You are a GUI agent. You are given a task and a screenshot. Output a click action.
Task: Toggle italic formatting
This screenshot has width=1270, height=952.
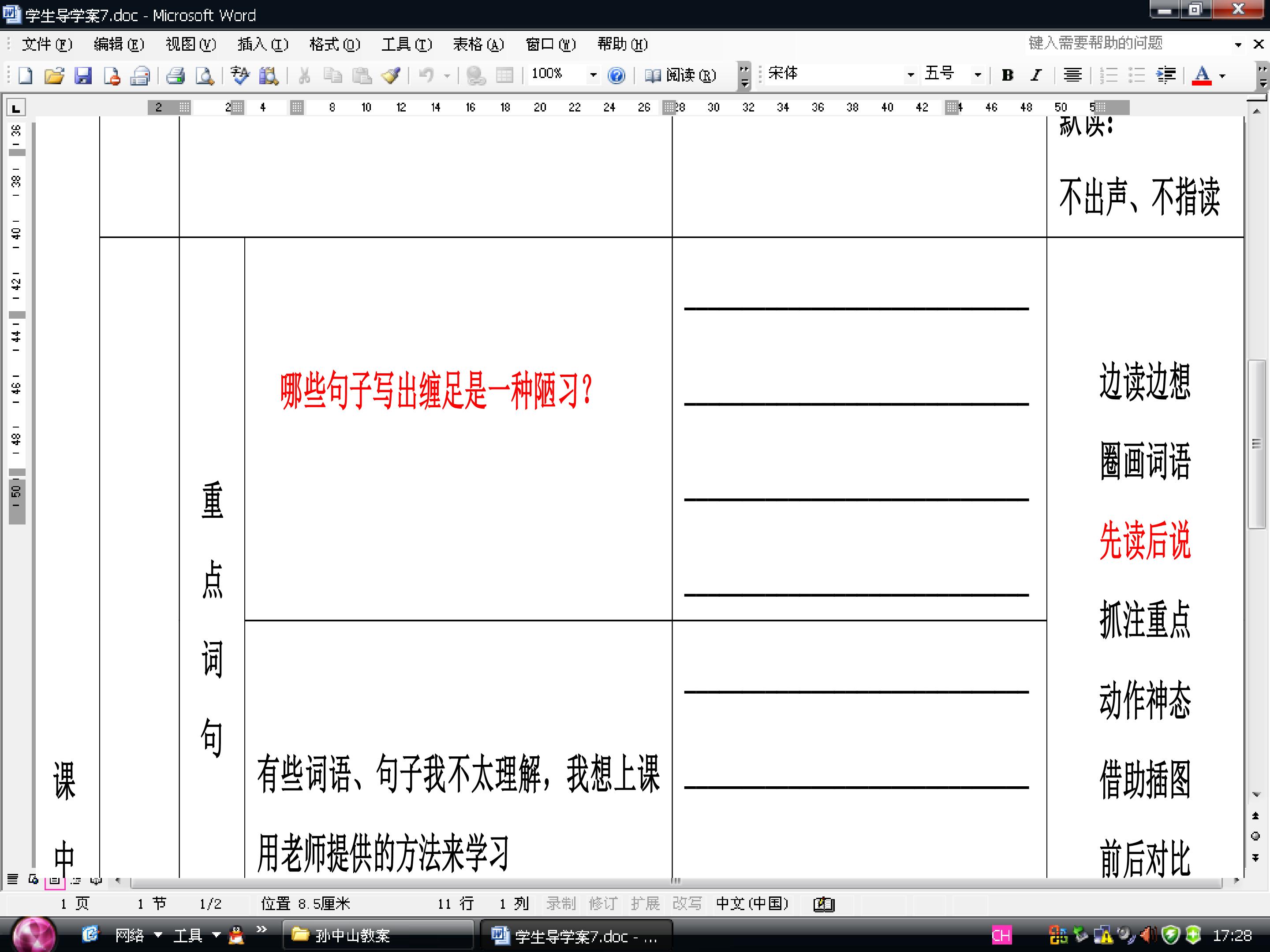click(1036, 75)
